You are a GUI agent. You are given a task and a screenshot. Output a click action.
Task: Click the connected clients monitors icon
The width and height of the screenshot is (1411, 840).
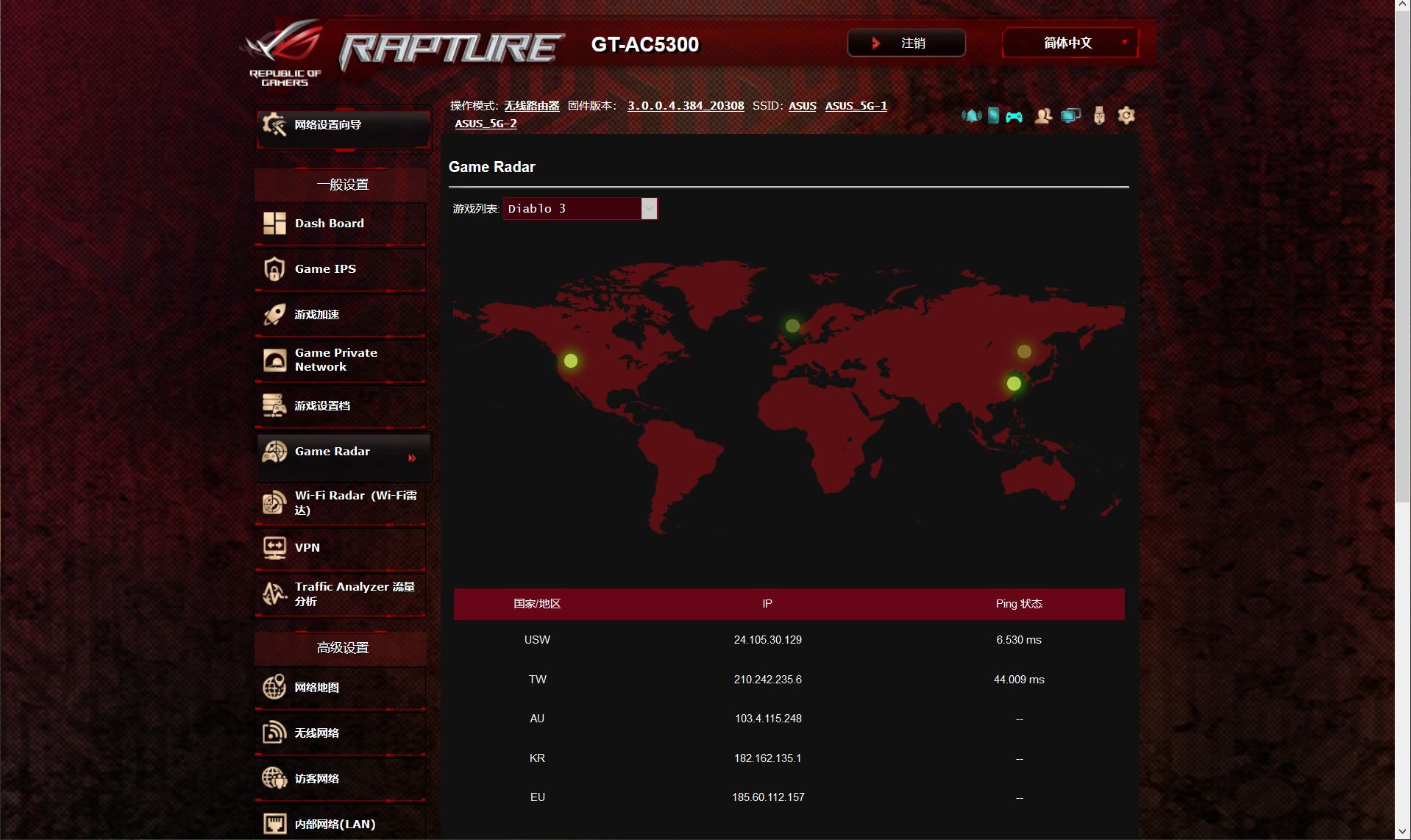[1070, 115]
